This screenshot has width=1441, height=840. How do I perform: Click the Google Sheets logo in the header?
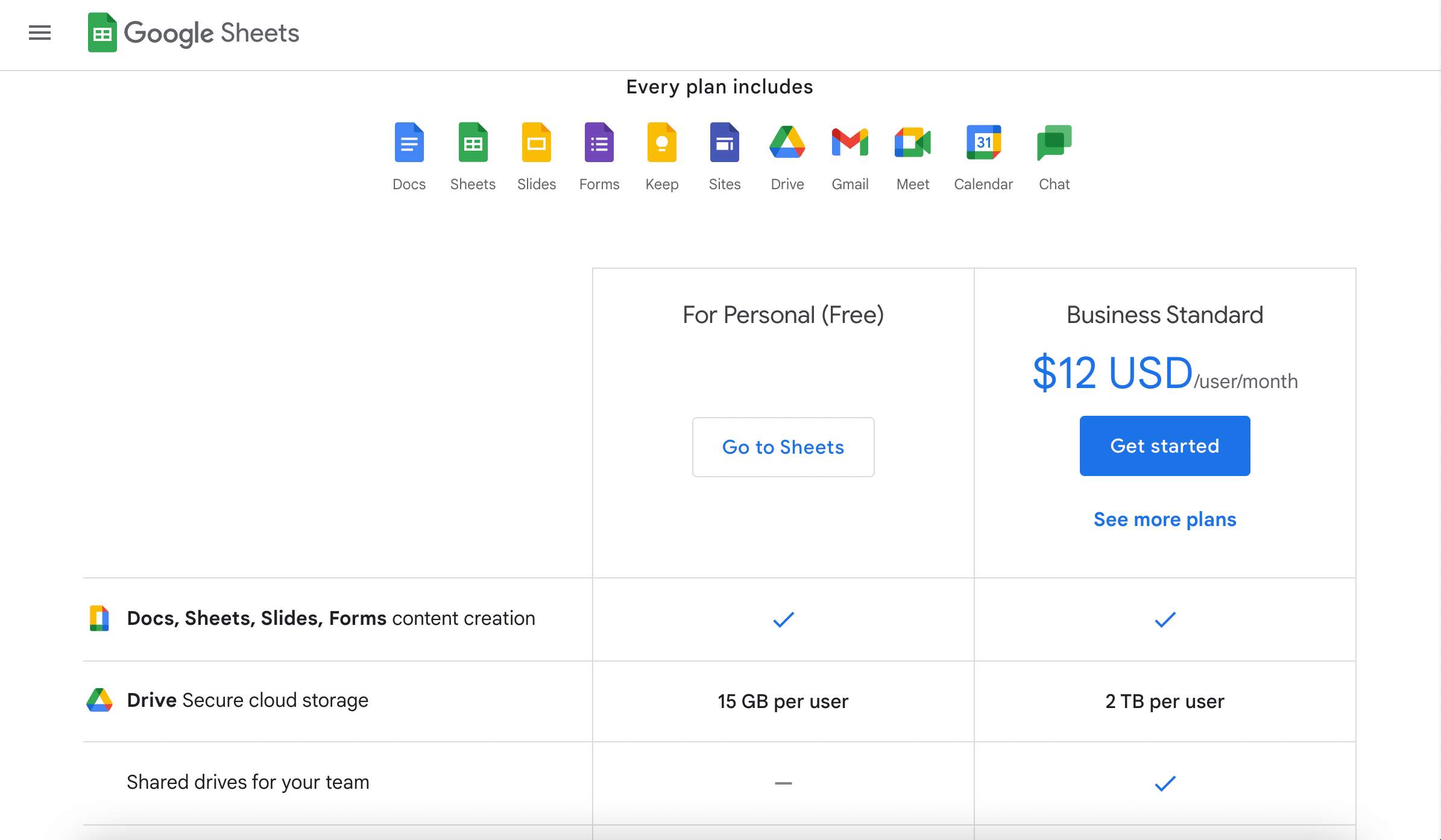coord(193,33)
